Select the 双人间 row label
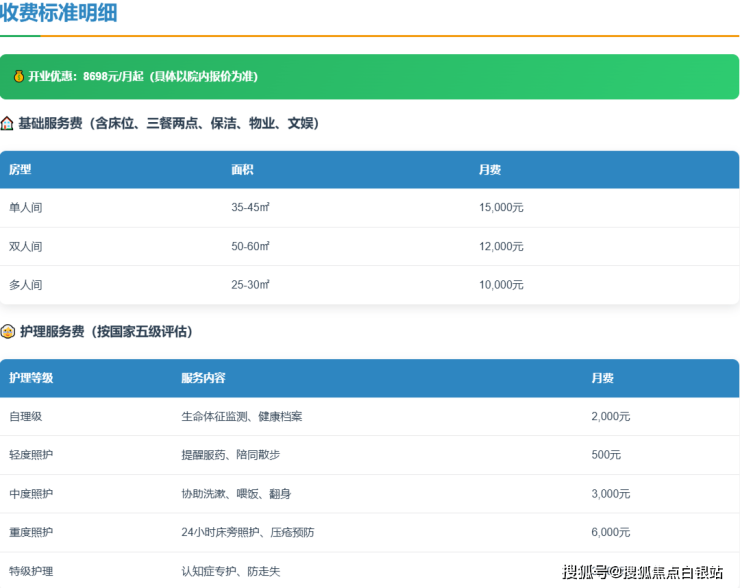This screenshot has width=740, height=588. click(x=26, y=246)
